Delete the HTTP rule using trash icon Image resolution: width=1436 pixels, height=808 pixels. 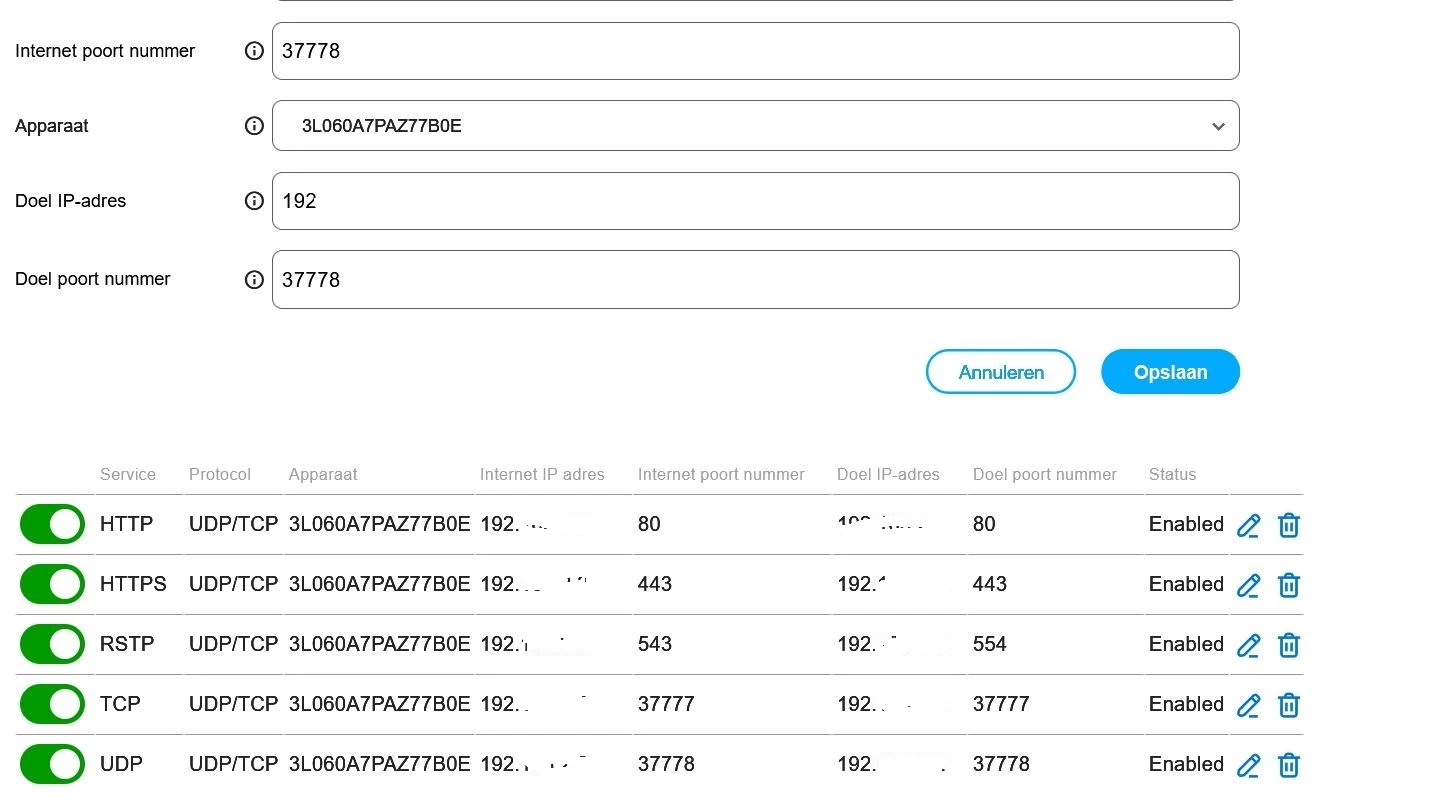coord(1289,525)
